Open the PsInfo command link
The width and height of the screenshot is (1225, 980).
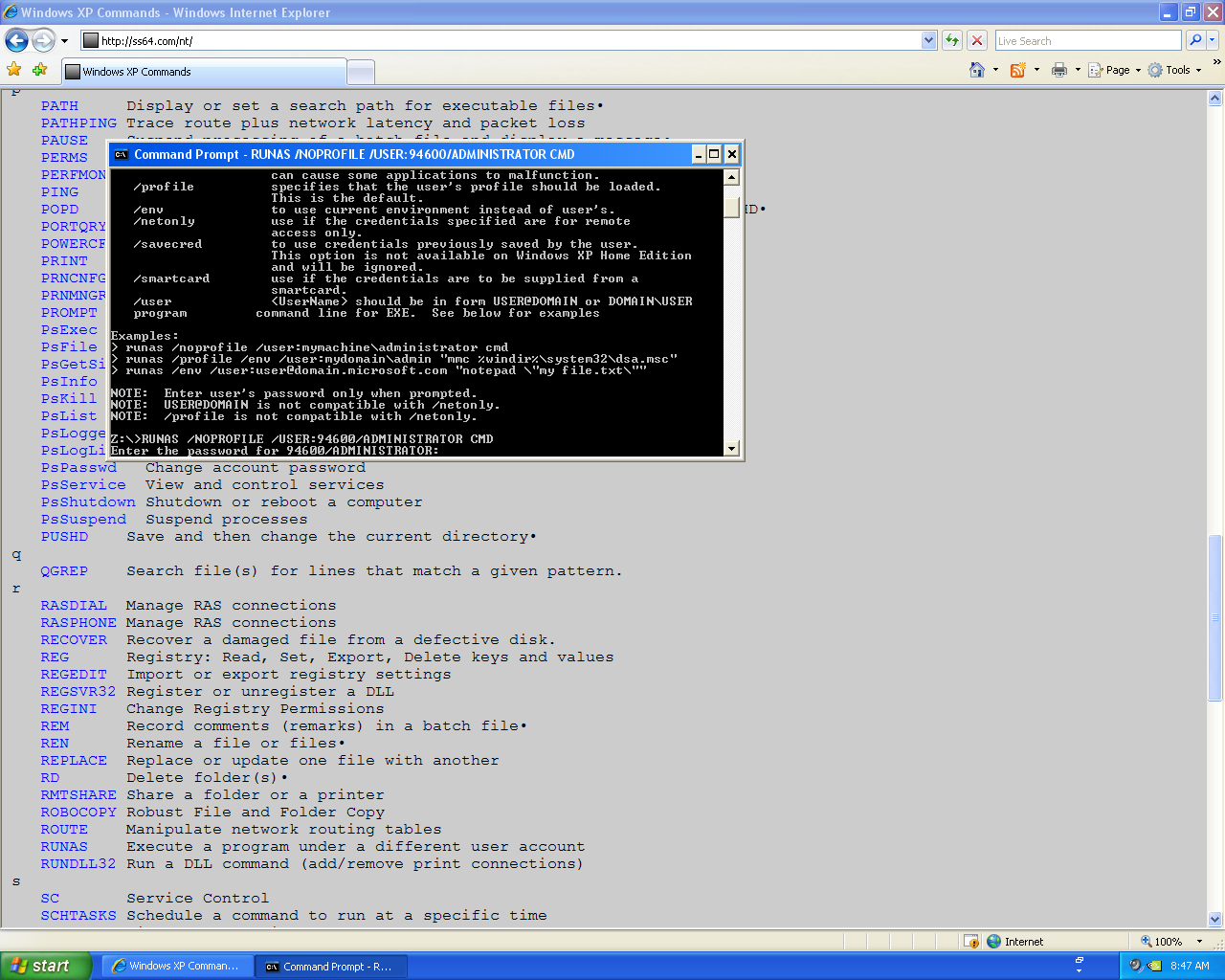pyautogui.click(x=69, y=381)
